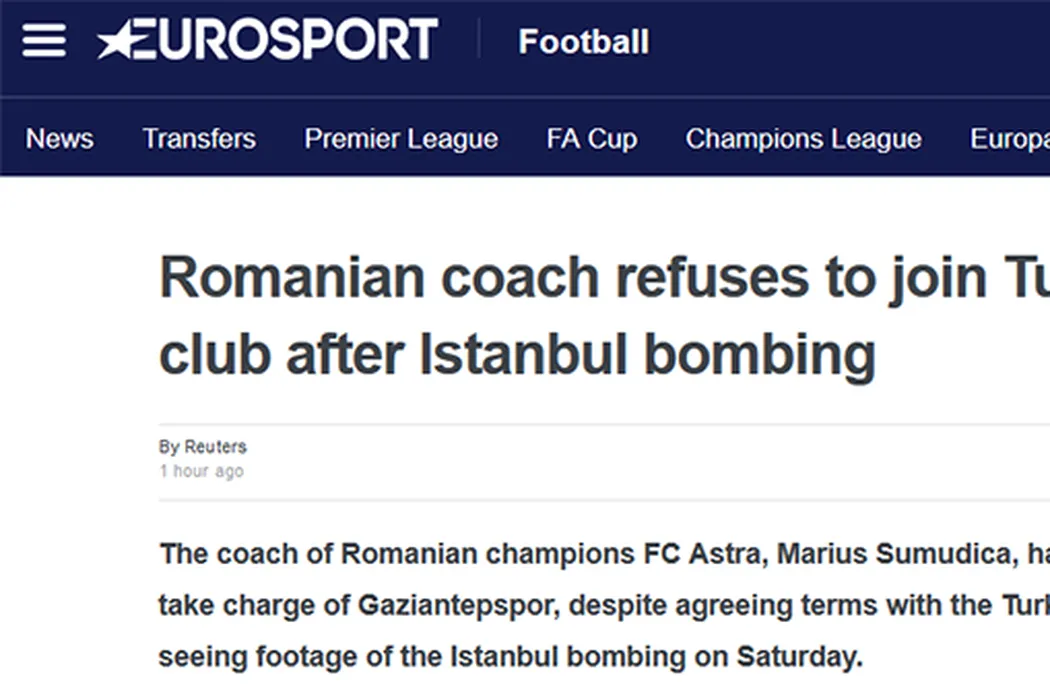Open the hamburger navigation menu
The width and height of the screenshot is (1050, 700).
[44, 41]
